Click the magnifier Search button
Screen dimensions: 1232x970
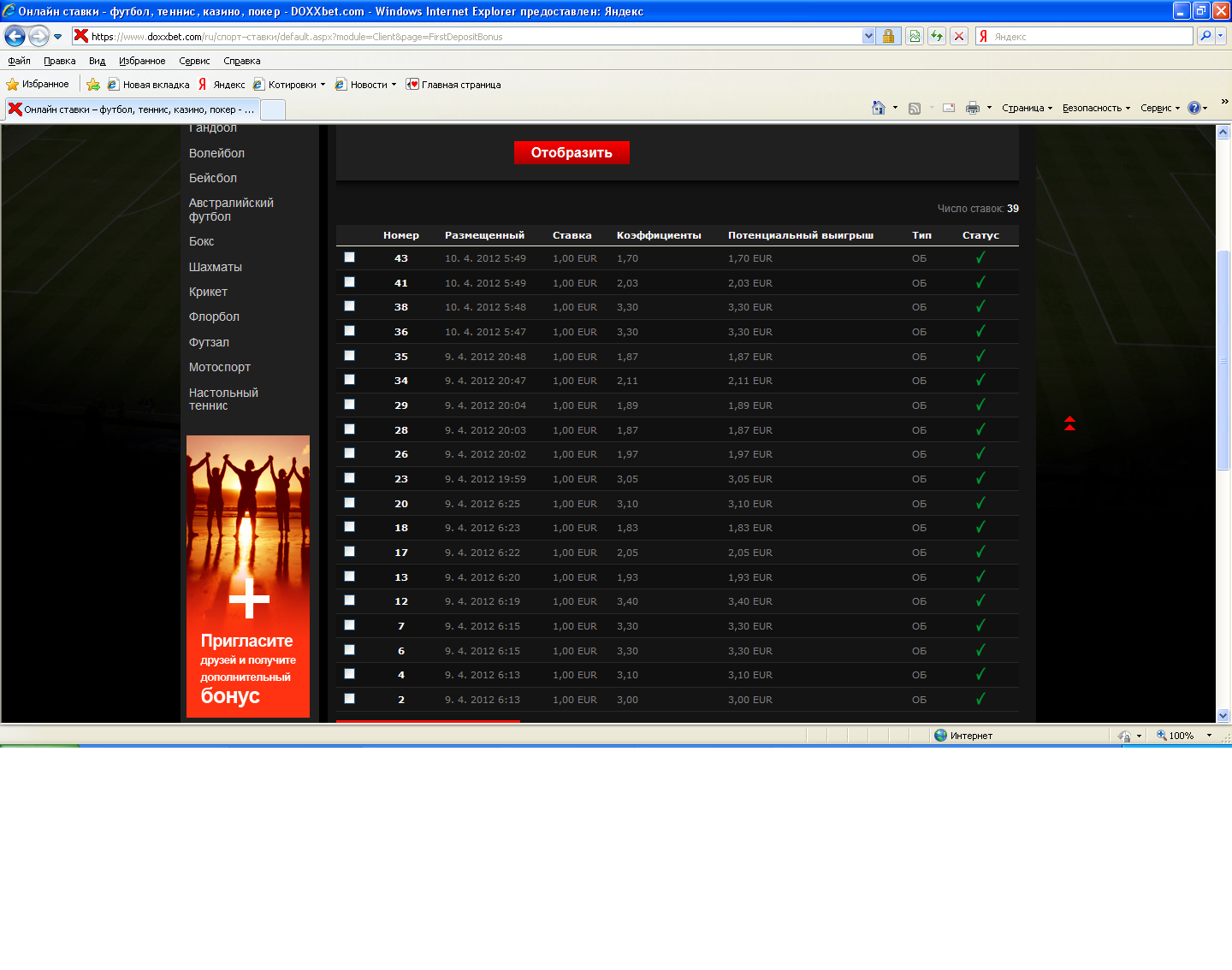tap(1205, 36)
